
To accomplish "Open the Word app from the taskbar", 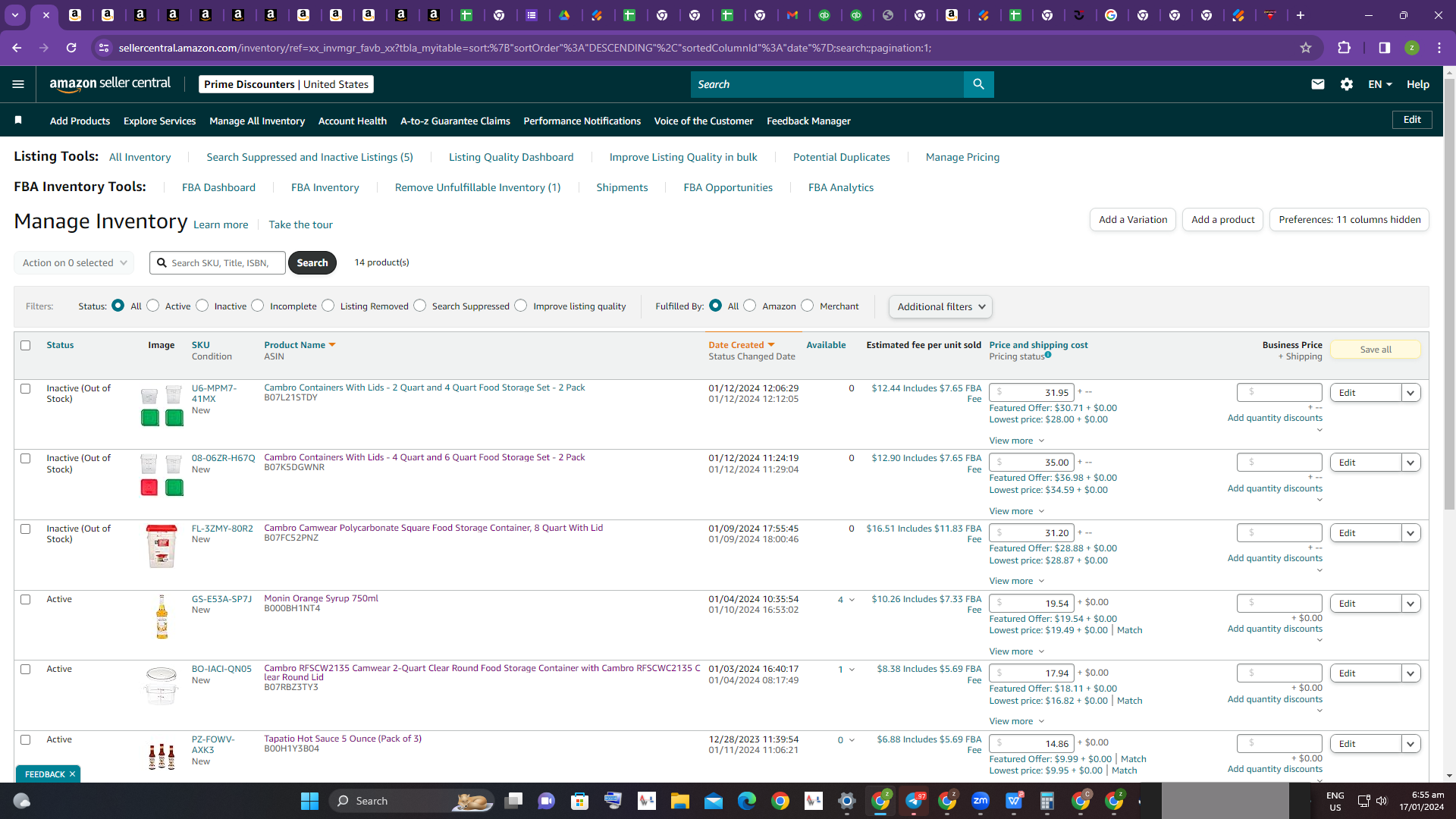I will pos(1014,801).
